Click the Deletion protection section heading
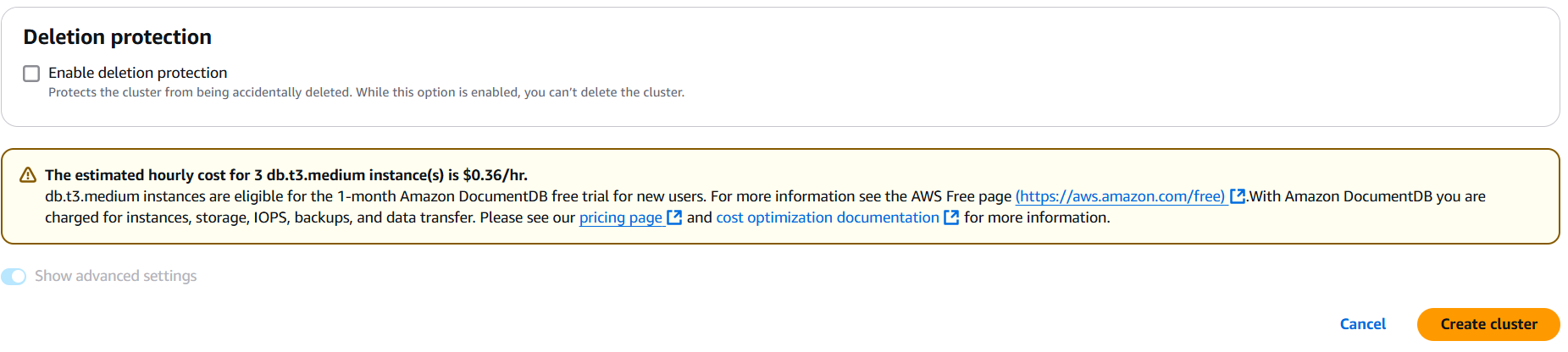 tap(118, 37)
